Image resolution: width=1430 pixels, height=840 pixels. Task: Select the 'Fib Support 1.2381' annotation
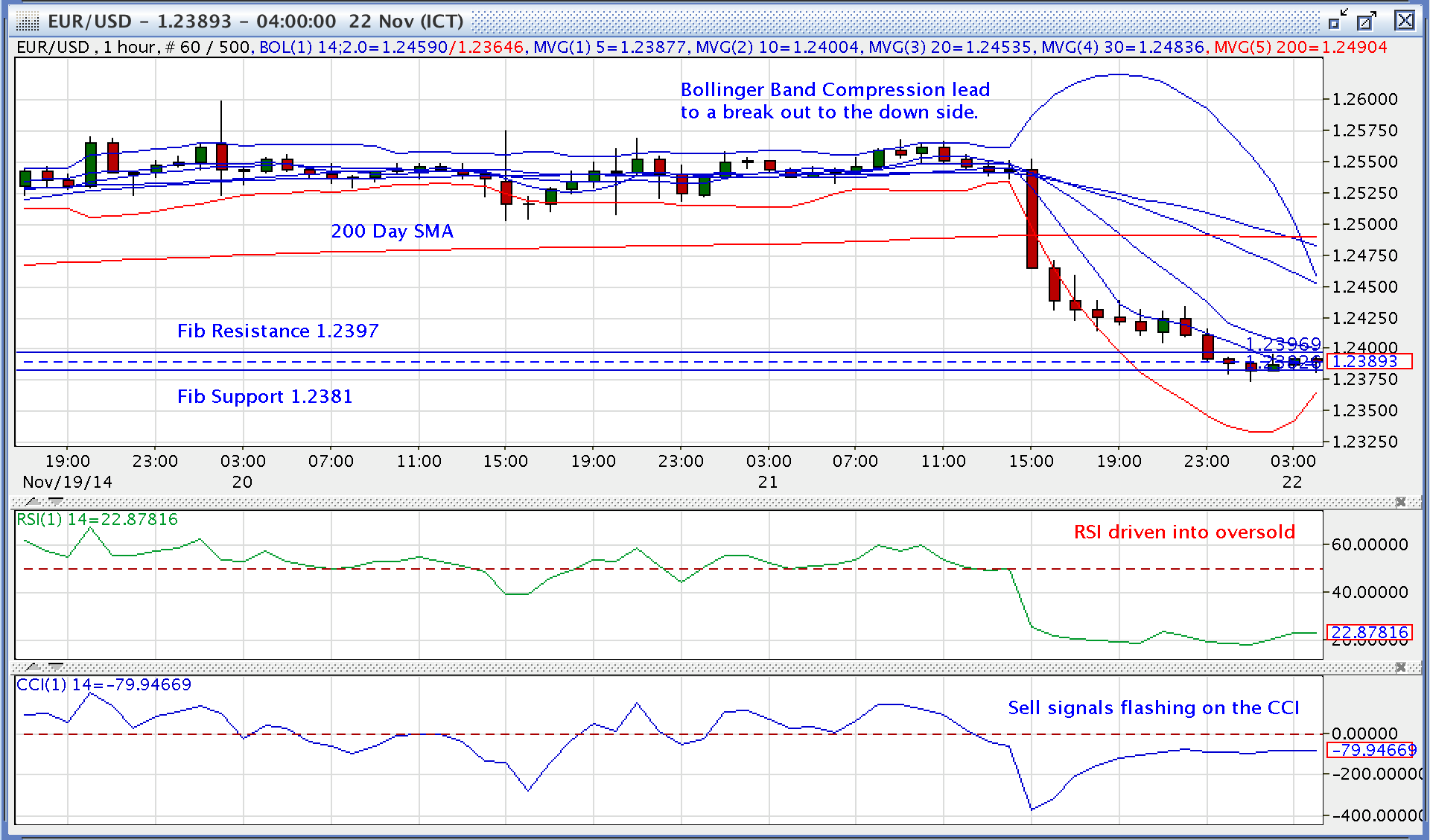tap(264, 396)
